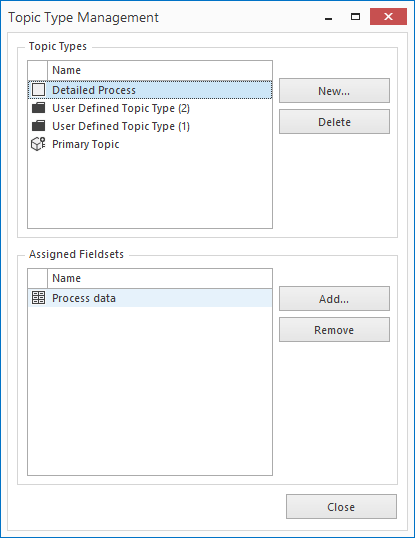Minimize the Topic Type Management window
This screenshot has width=415, height=538.
328,17
